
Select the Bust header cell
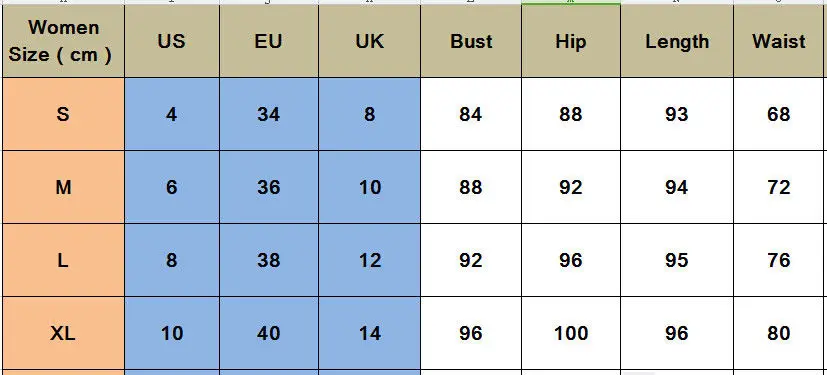point(471,41)
